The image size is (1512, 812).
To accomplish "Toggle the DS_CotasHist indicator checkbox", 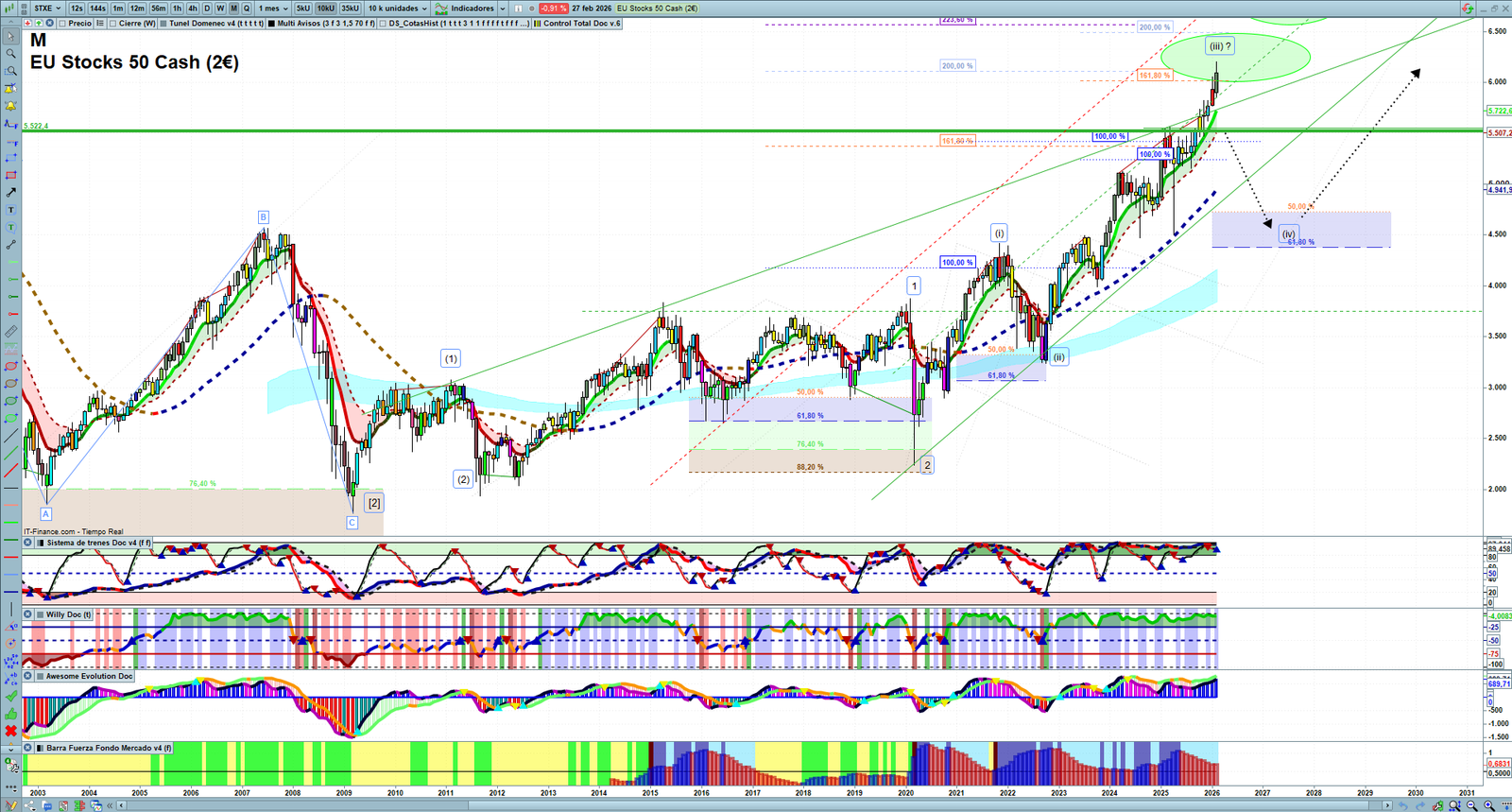I will click(383, 24).
